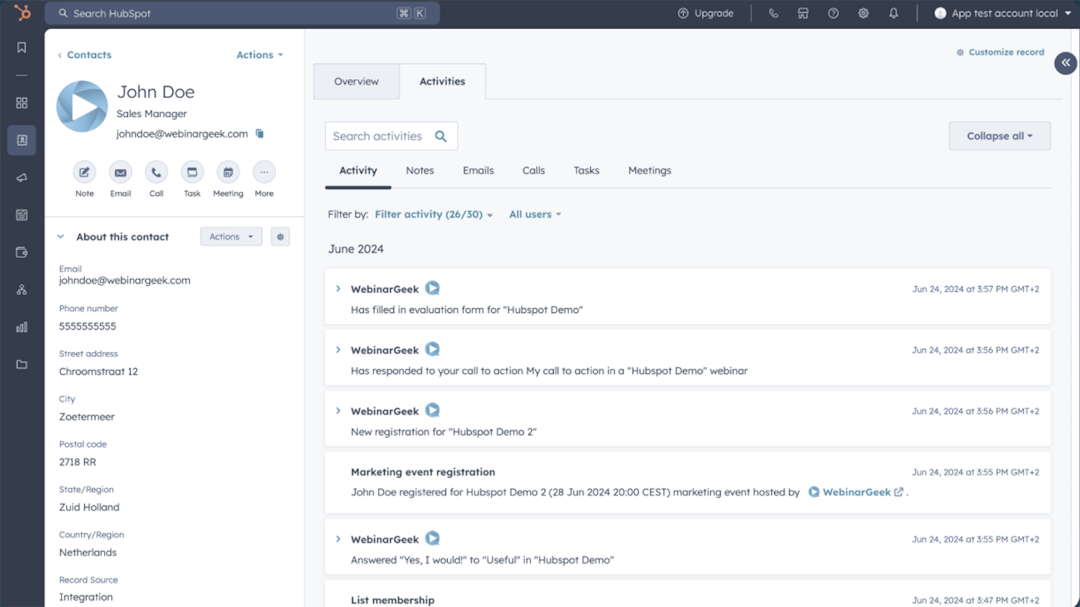Viewport: 1080px width, 607px height.
Task: Compose an Email to the contact
Action: coord(121,172)
